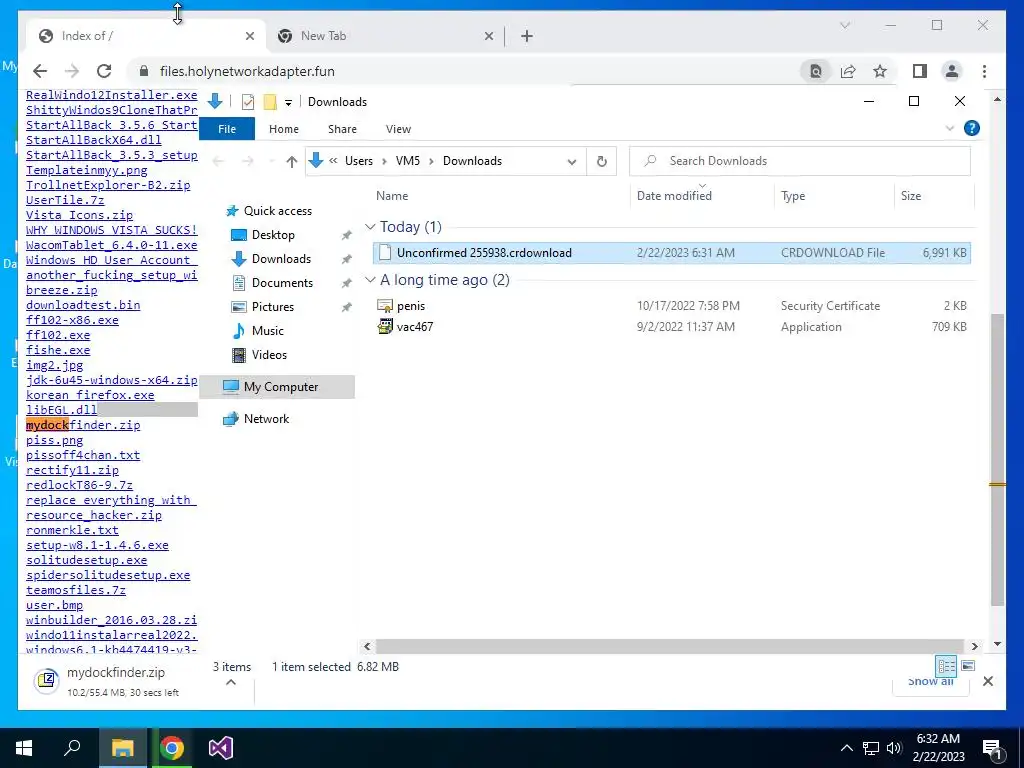Collapse the Today group
This screenshot has width=1024, height=768.
(x=370, y=227)
